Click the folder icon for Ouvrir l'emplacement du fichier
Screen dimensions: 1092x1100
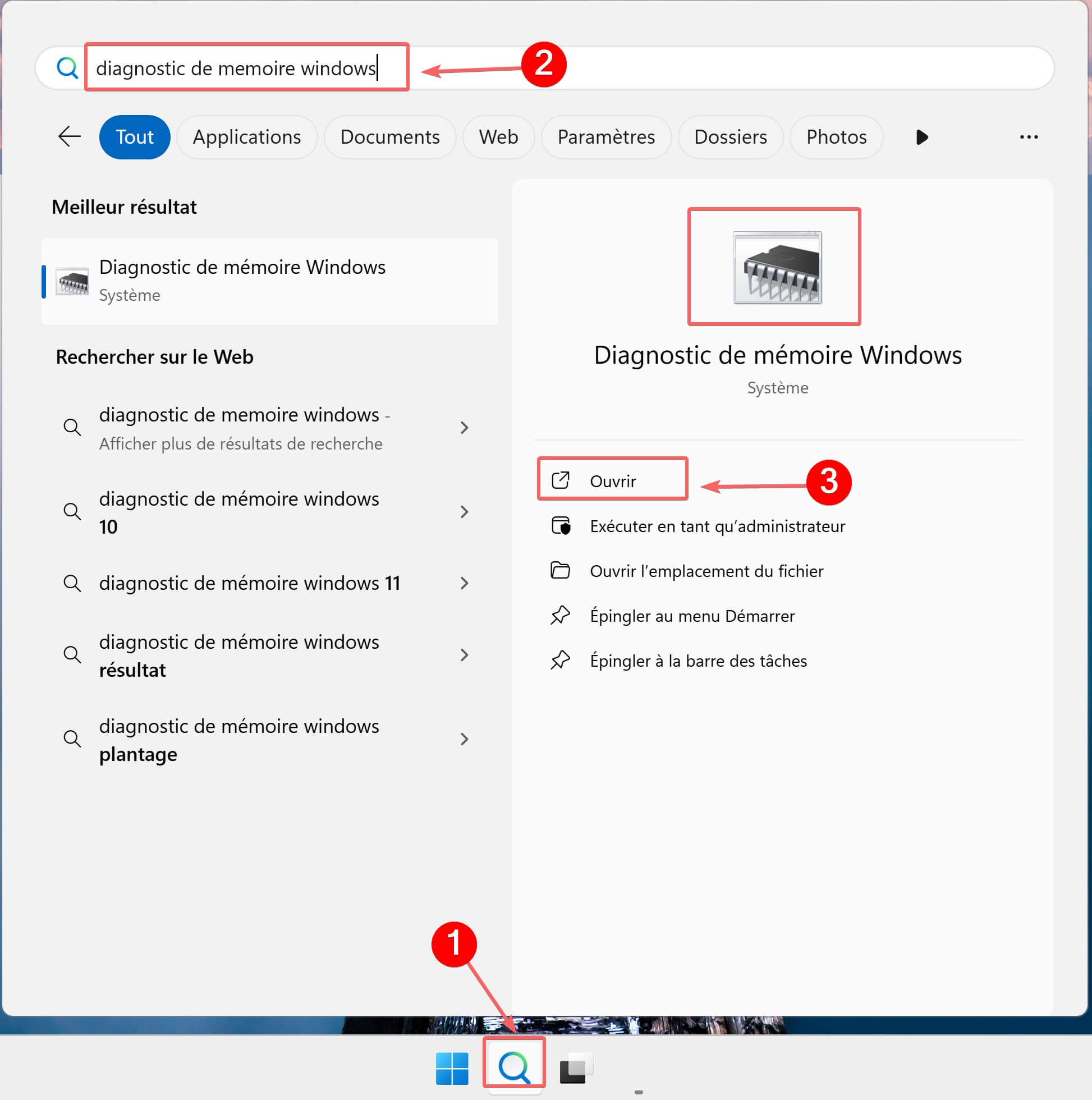[561, 571]
